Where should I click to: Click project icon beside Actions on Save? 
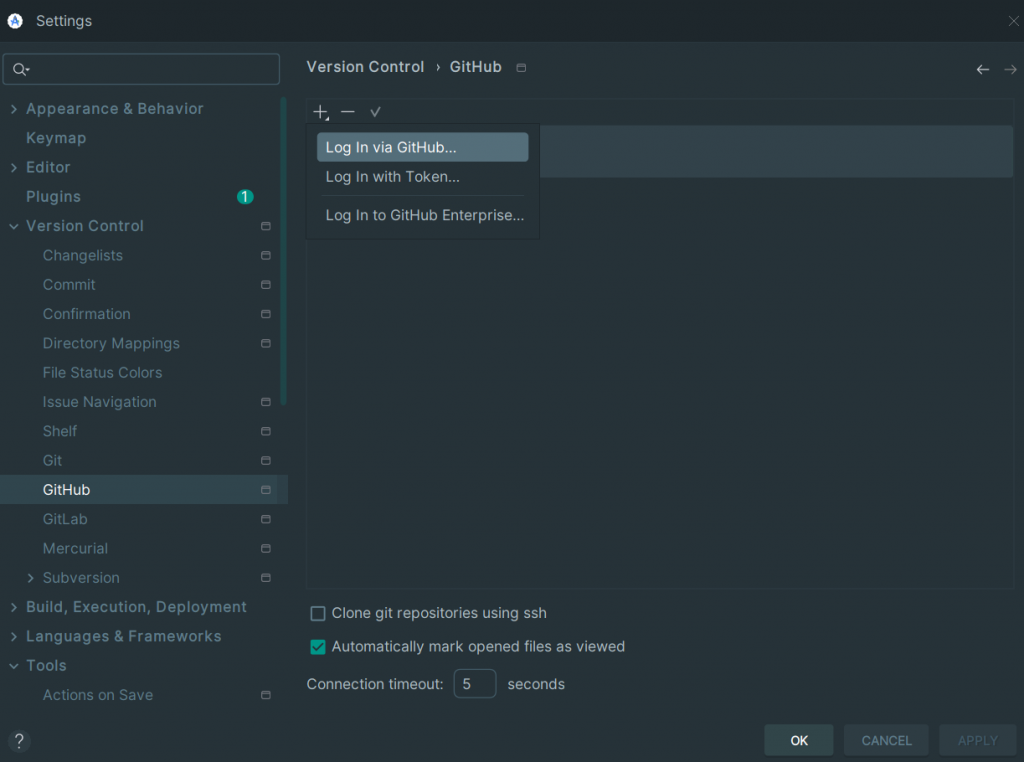pos(266,695)
